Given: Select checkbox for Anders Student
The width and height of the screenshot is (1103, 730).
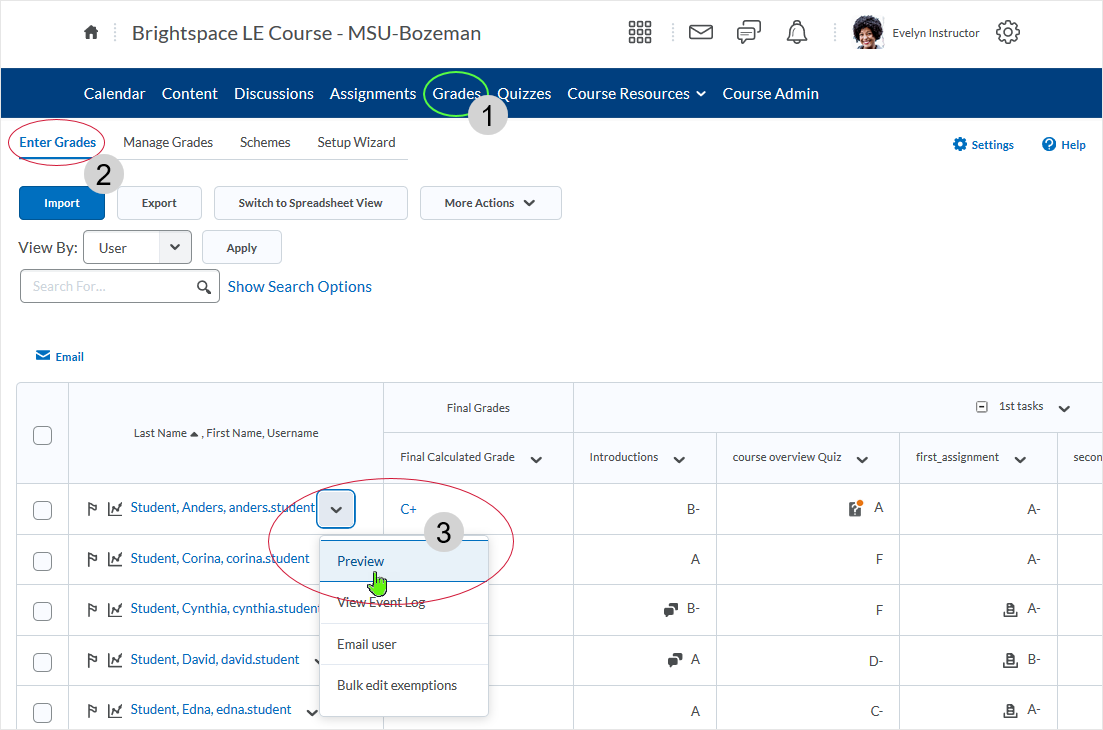Looking at the screenshot, I should 42,510.
